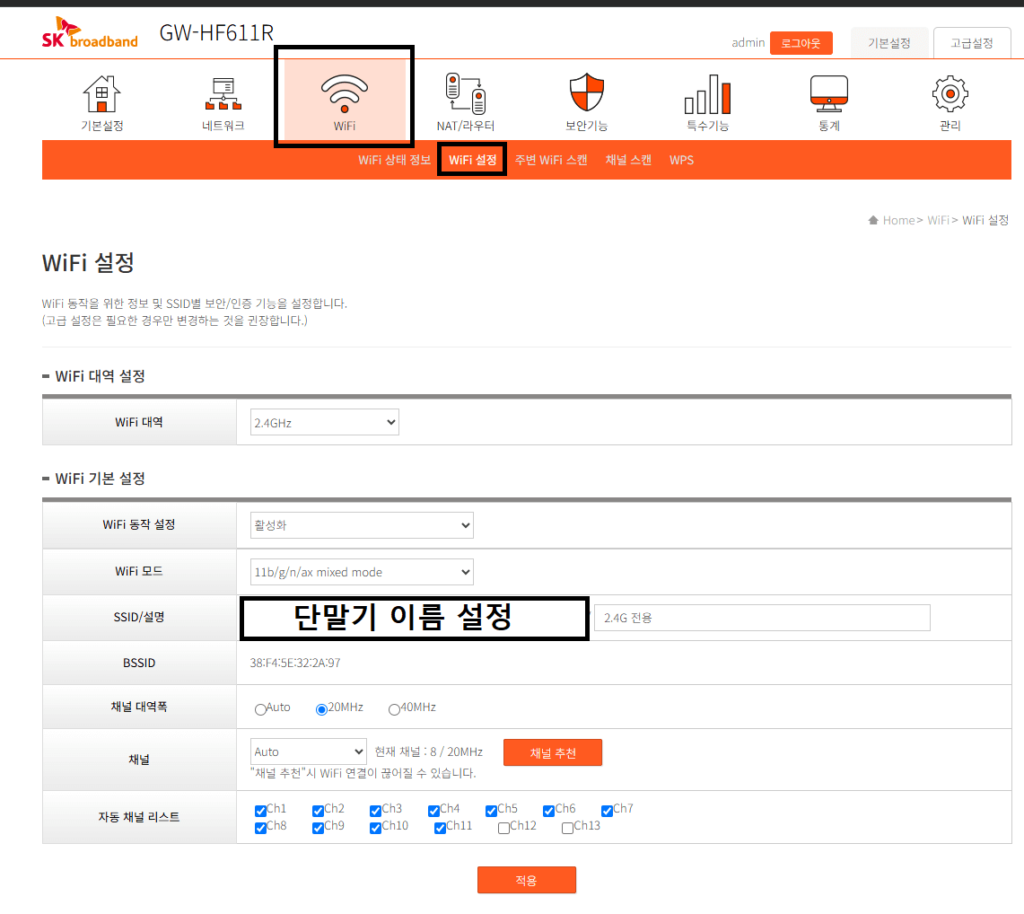Open the WPS submenu tab
The width and height of the screenshot is (1024, 914).
click(681, 160)
